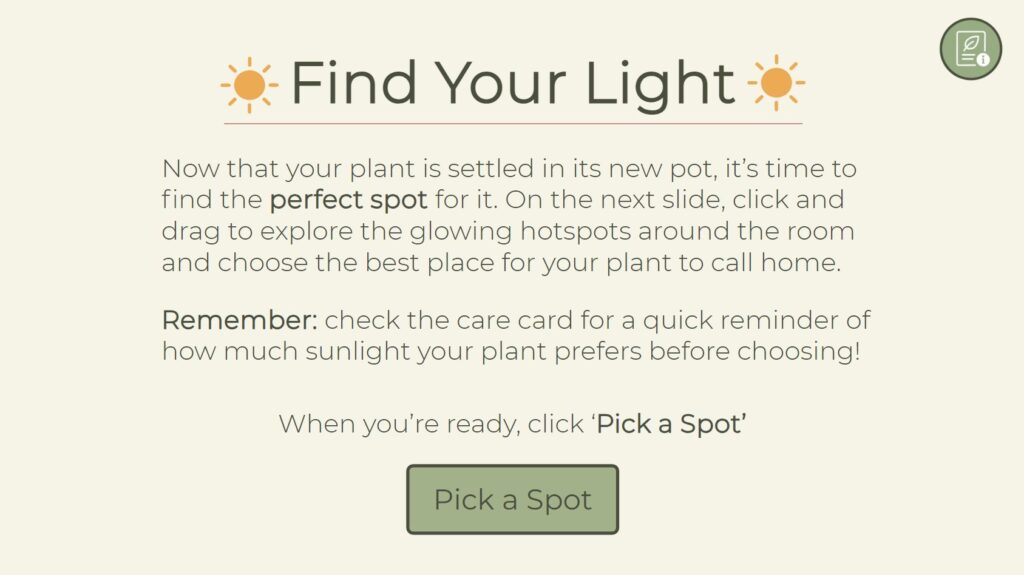Image resolution: width=1024 pixels, height=575 pixels.
Task: Click the thin divider line under the title
Action: 512,124
